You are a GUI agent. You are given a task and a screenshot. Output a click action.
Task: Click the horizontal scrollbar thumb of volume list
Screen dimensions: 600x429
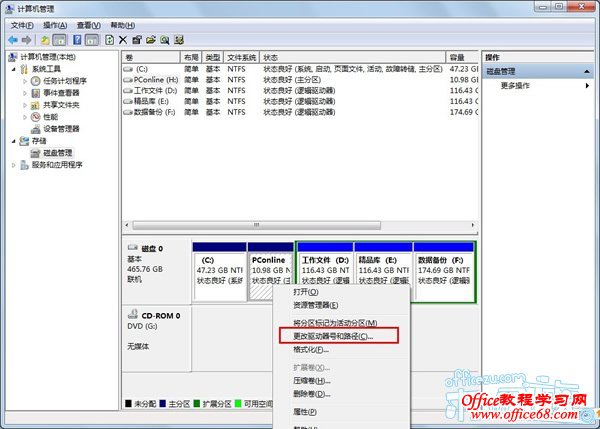[x=256, y=225]
